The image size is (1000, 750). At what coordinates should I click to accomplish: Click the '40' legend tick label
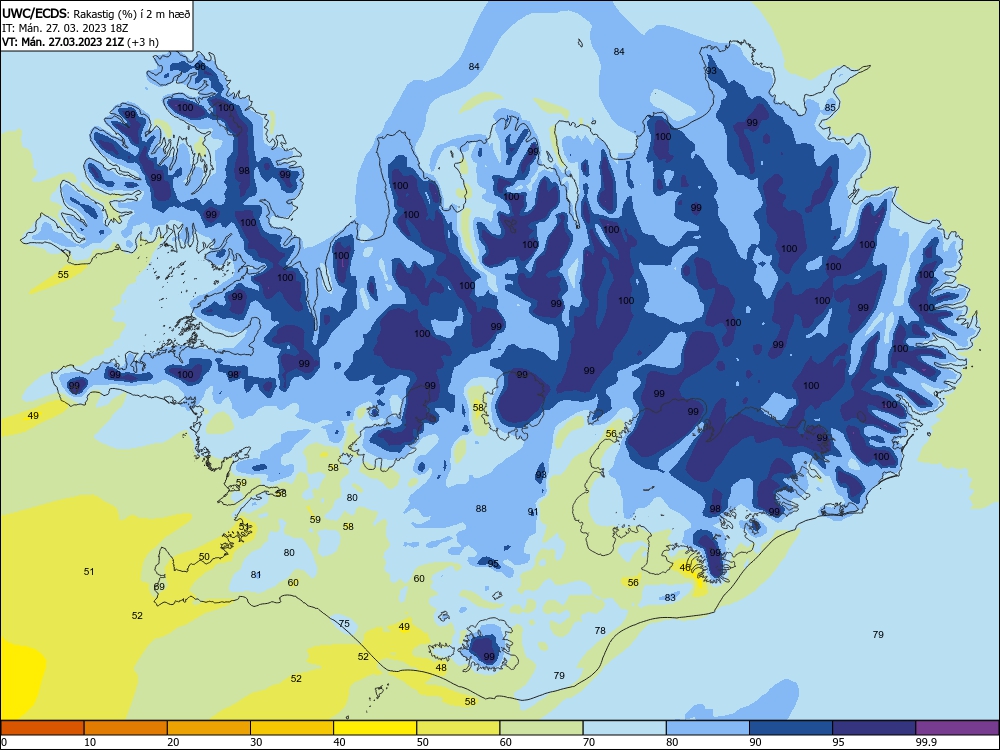pyautogui.click(x=339, y=742)
